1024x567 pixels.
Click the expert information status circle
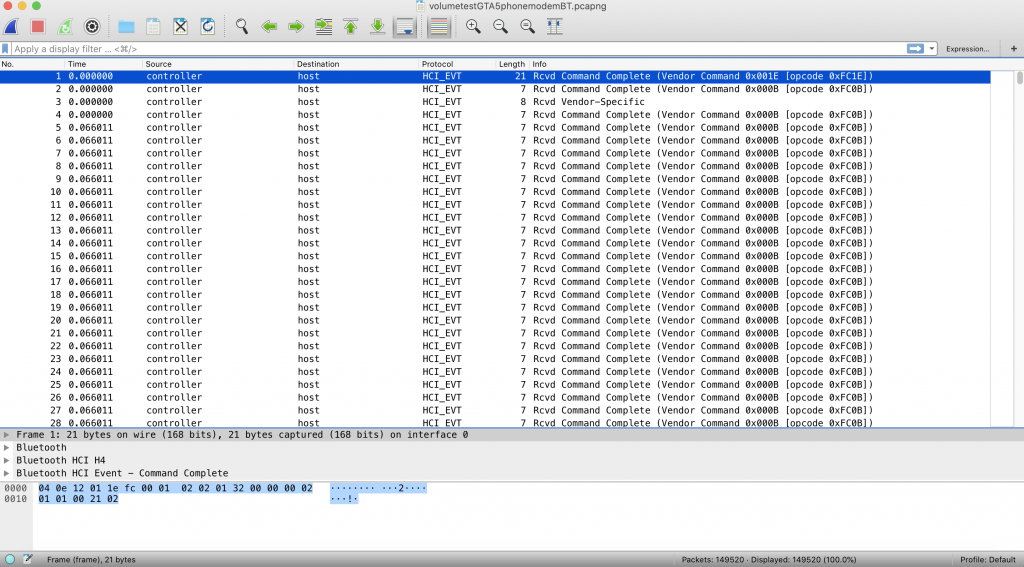pyautogui.click(x=10, y=559)
